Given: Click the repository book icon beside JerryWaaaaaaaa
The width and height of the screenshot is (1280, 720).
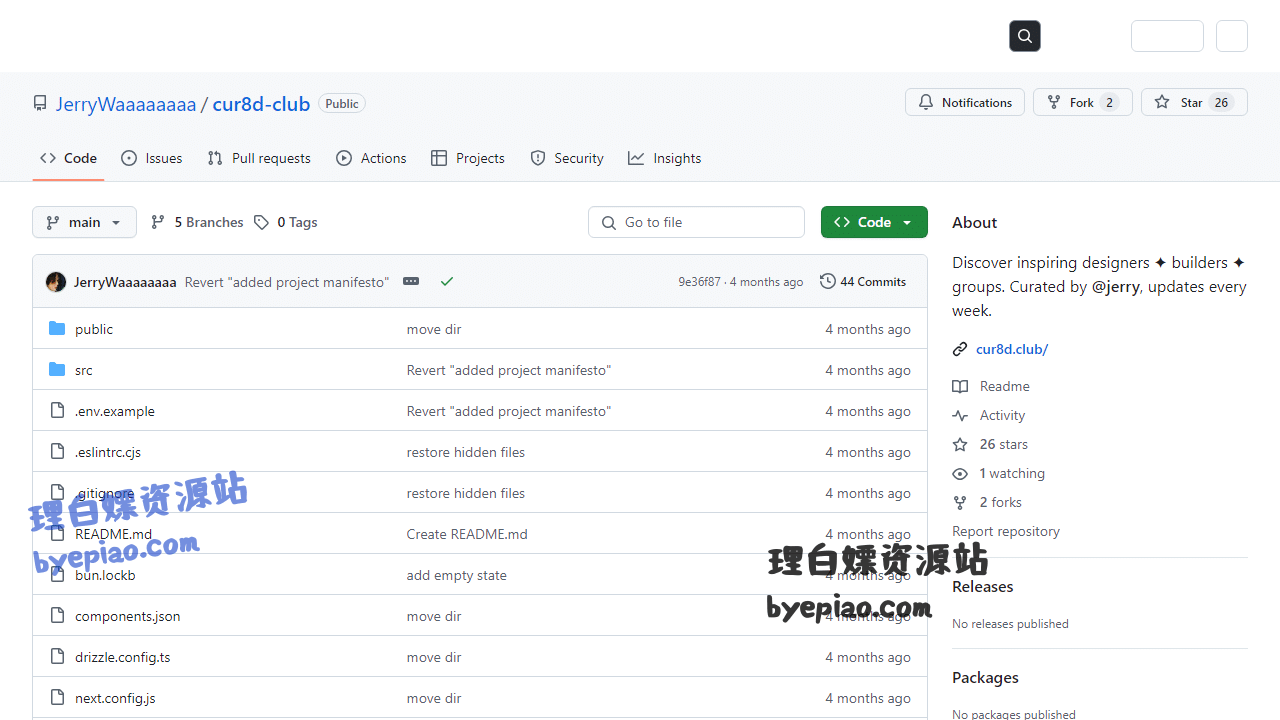Looking at the screenshot, I should coord(40,103).
